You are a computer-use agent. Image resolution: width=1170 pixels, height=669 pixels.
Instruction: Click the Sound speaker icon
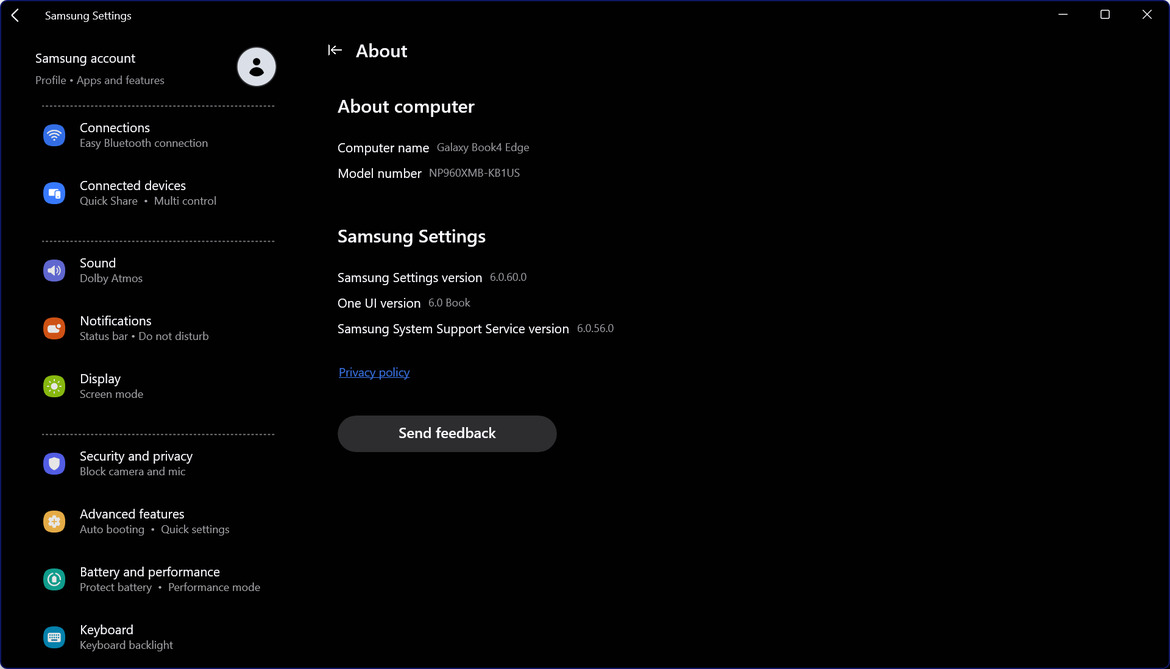point(54,271)
